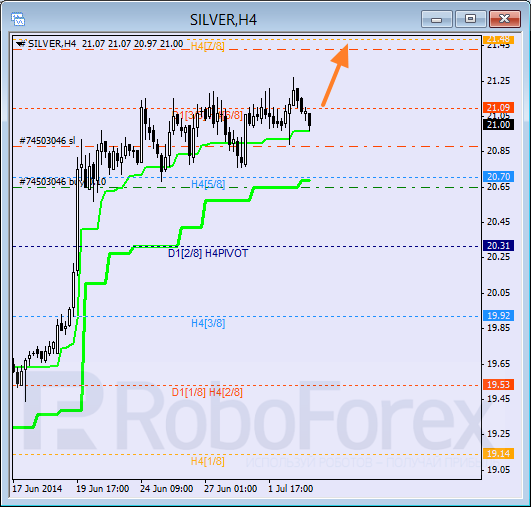Screen dimensions: 531x507
Task: Click the 21.25 price scale value
Action: pos(498,81)
